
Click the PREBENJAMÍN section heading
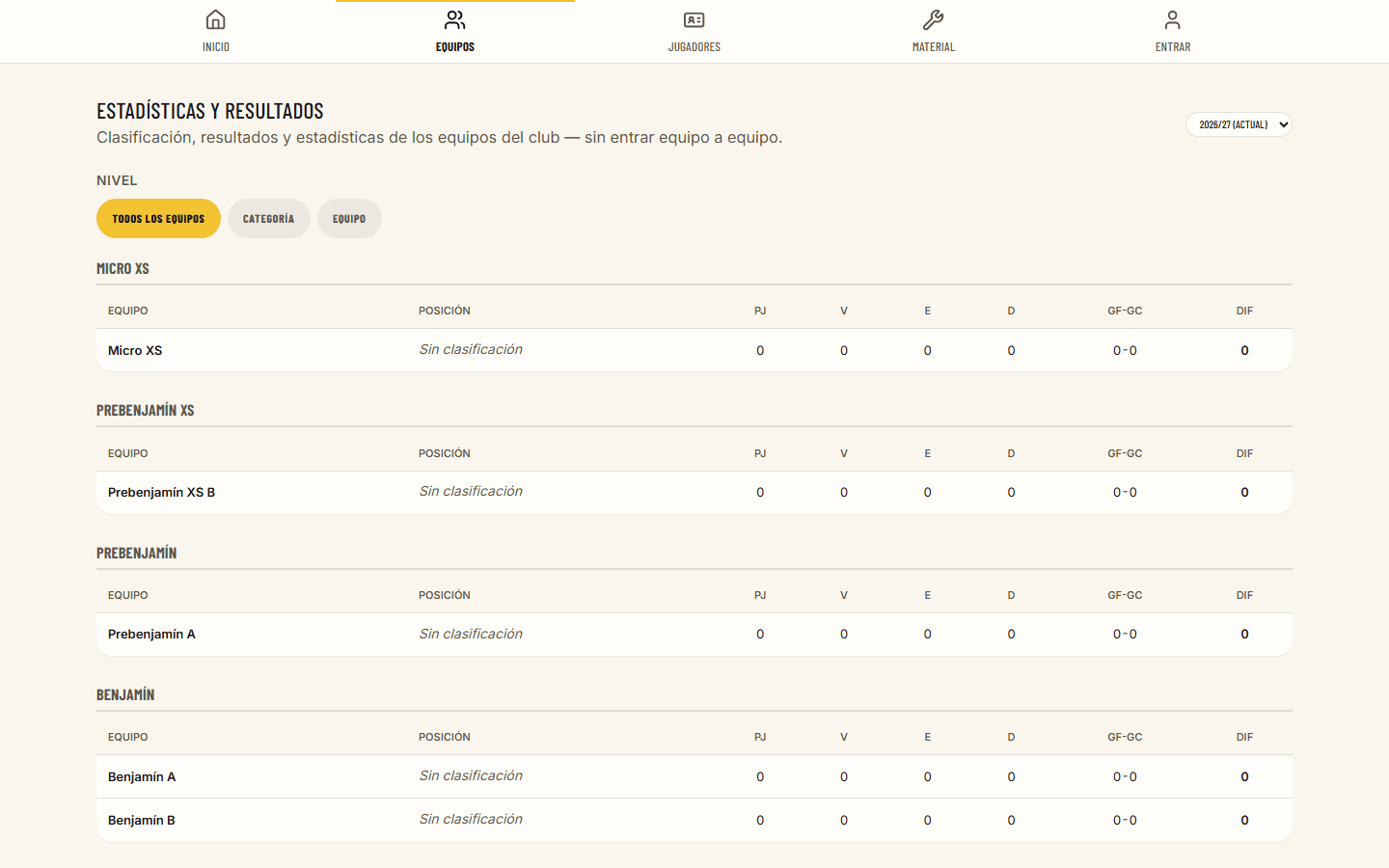click(x=137, y=553)
